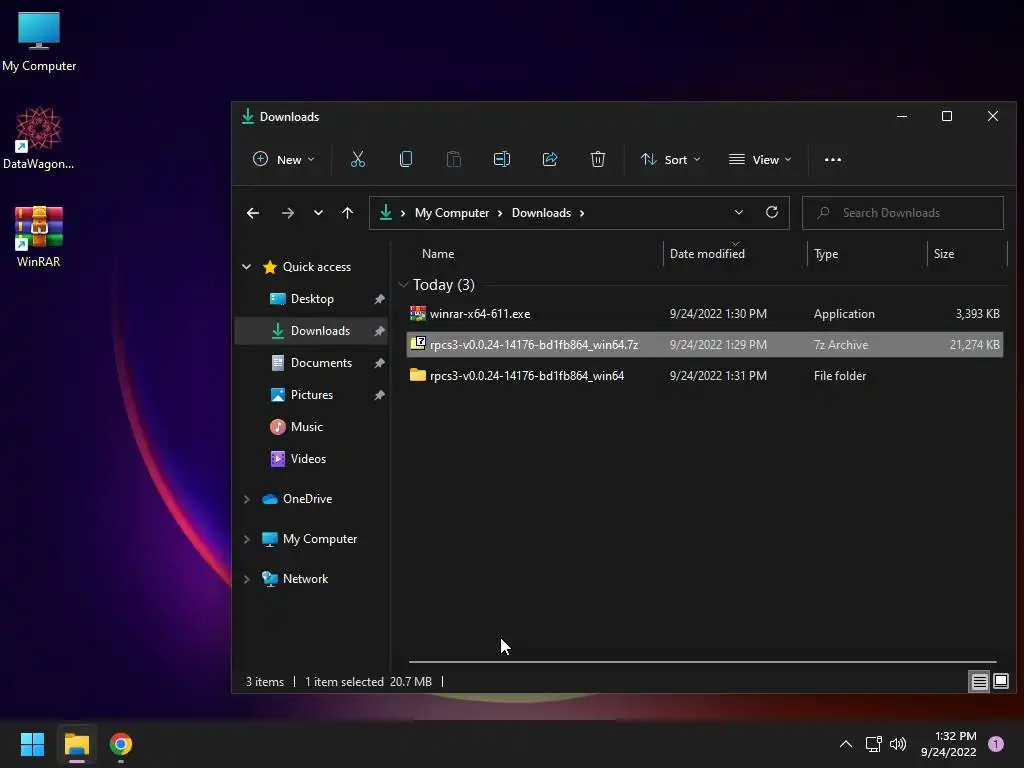The height and width of the screenshot is (768, 1024).
Task: Click the 21,274 KB size cell
Action: point(974,345)
